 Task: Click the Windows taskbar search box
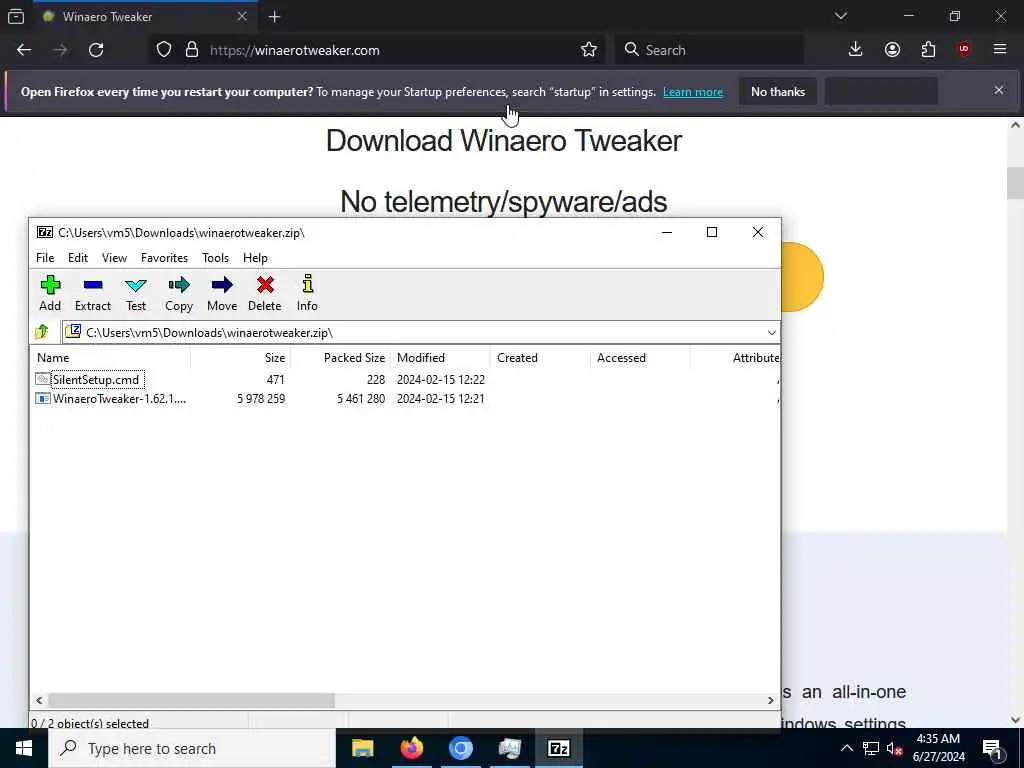point(191,748)
